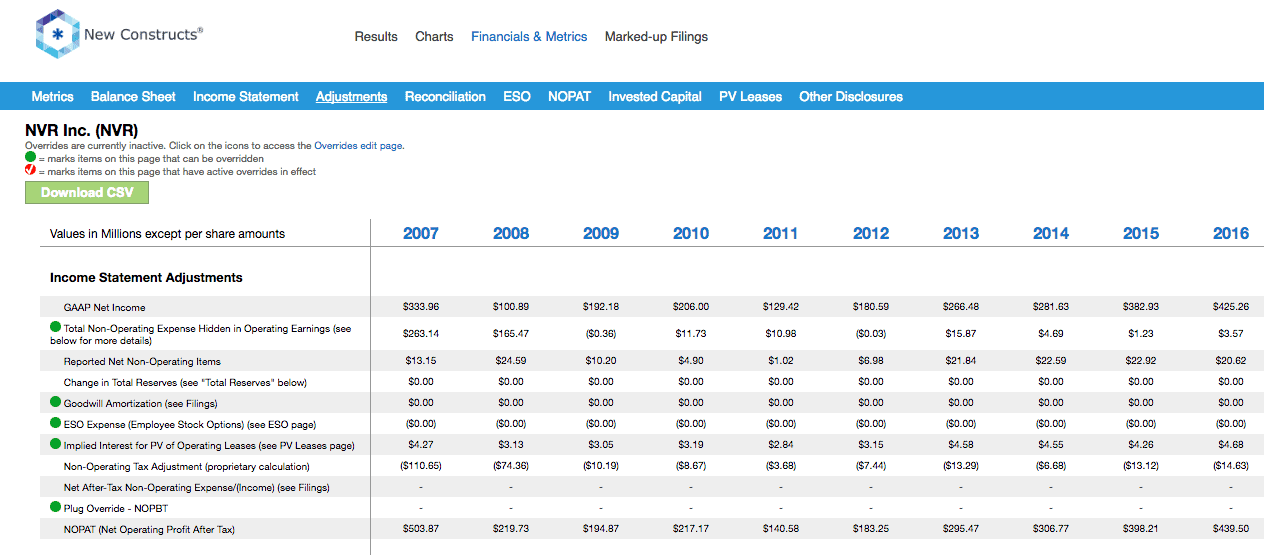Click the 2015 column header
The height and width of the screenshot is (555, 1264).
(1141, 233)
